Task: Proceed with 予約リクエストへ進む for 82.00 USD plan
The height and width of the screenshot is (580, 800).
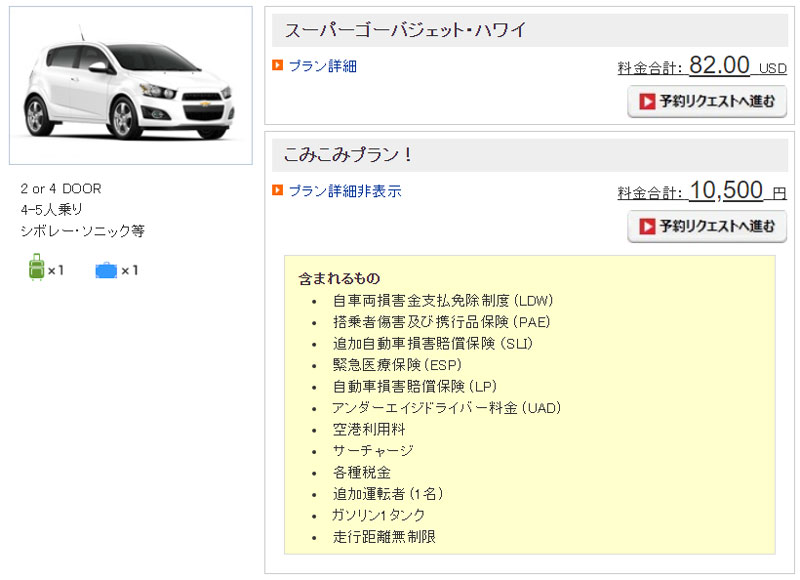Action: [707, 102]
